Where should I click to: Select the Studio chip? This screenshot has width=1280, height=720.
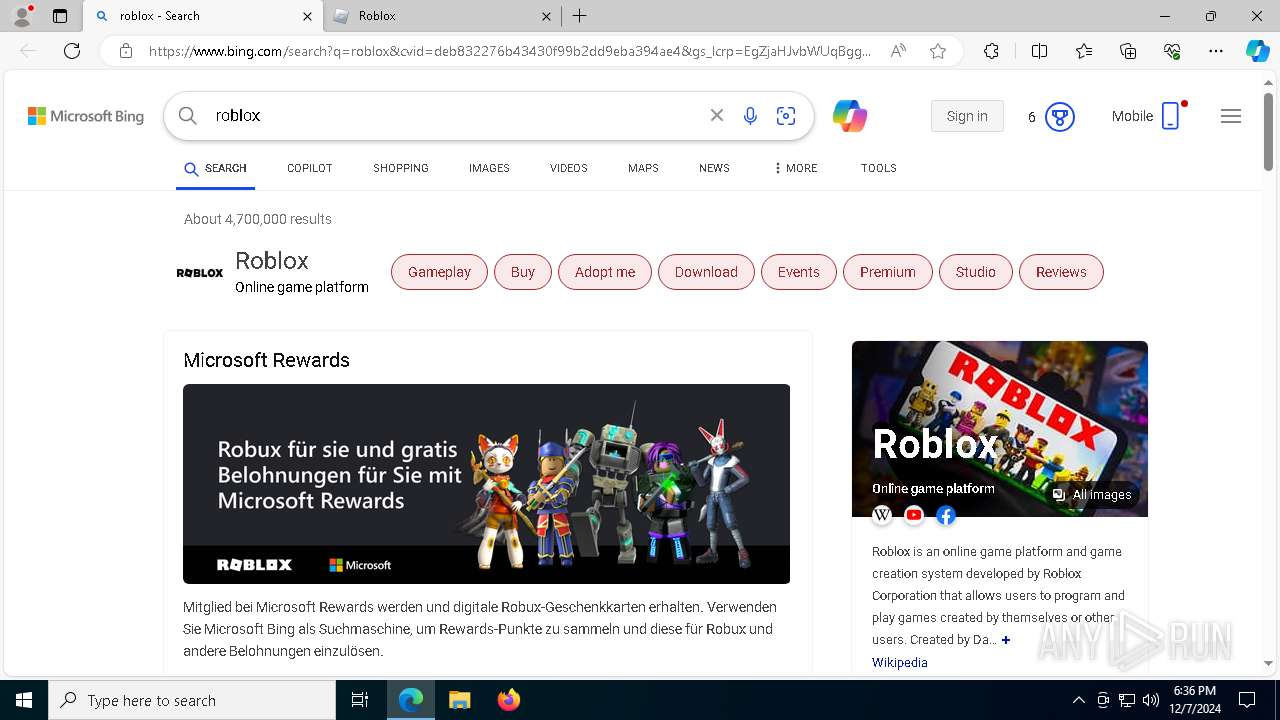pos(976,272)
